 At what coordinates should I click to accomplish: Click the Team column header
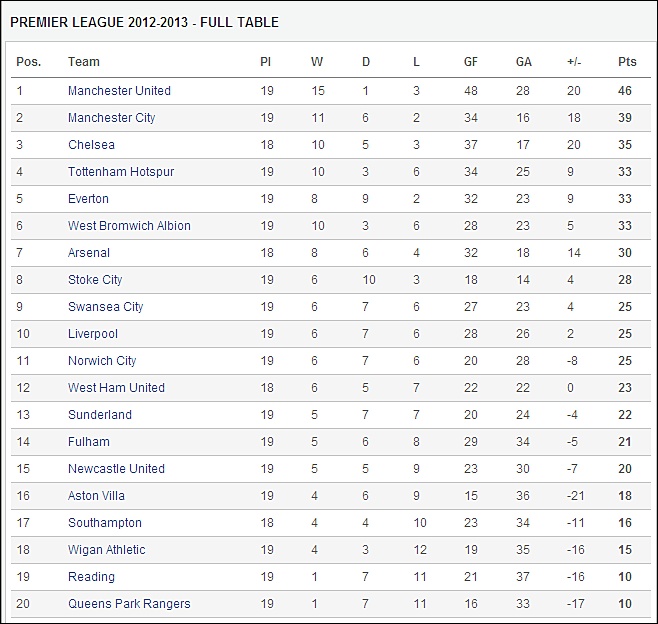(x=84, y=62)
